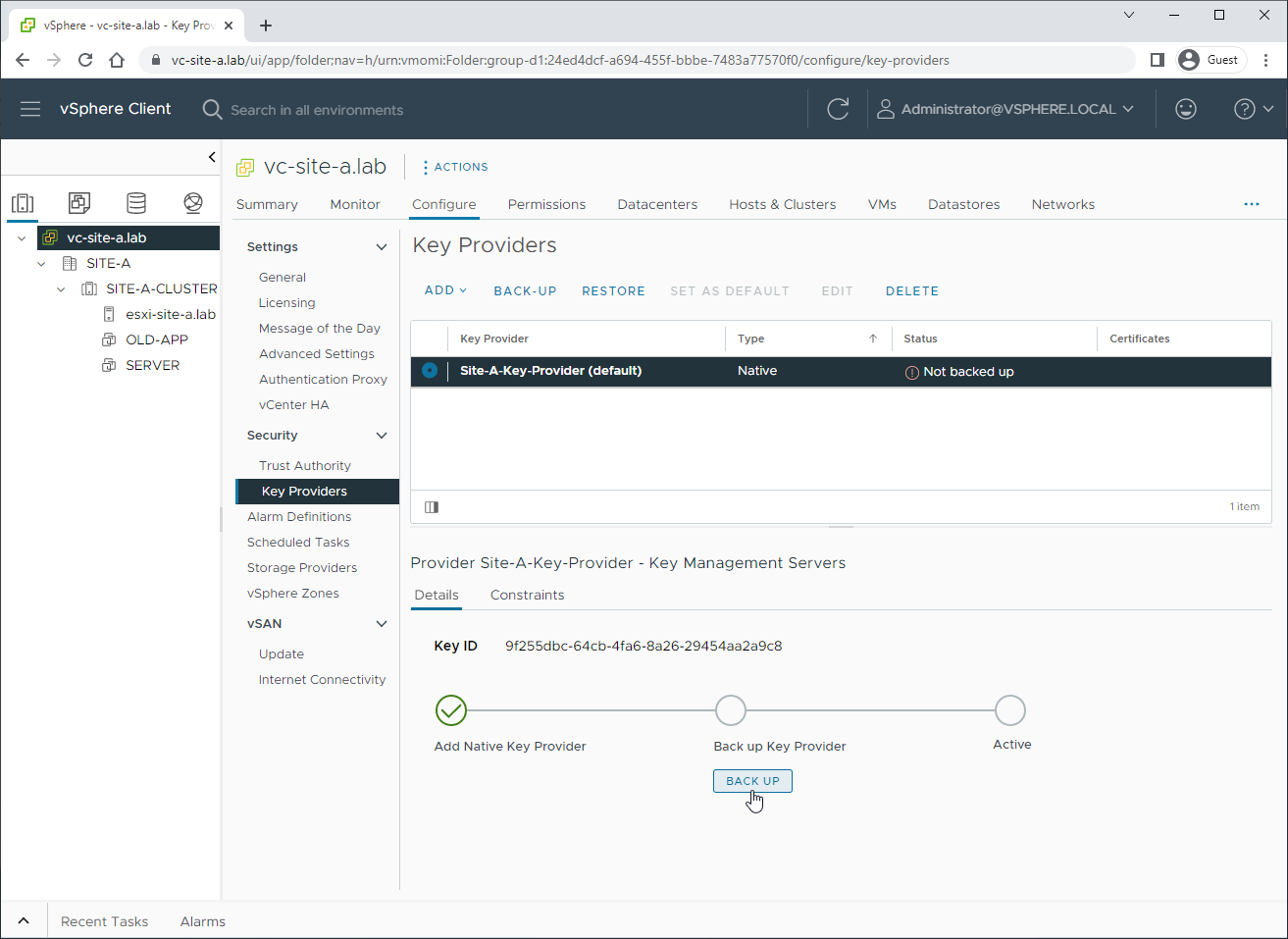Open the Datacenters tab
This screenshot has height=939, width=1288.
click(x=657, y=204)
